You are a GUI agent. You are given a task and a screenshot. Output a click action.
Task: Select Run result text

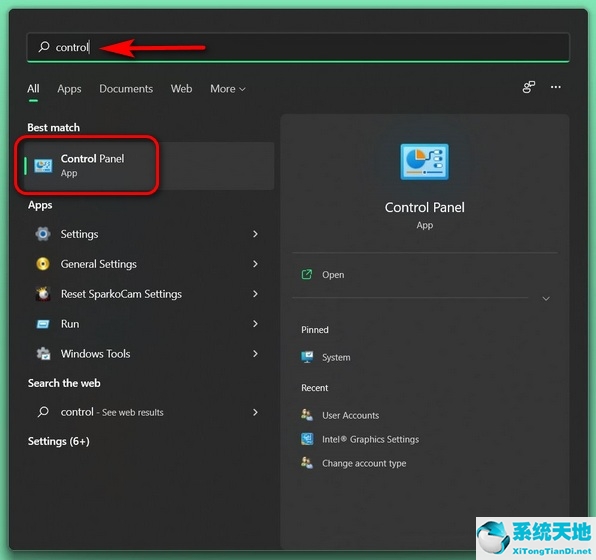point(70,324)
